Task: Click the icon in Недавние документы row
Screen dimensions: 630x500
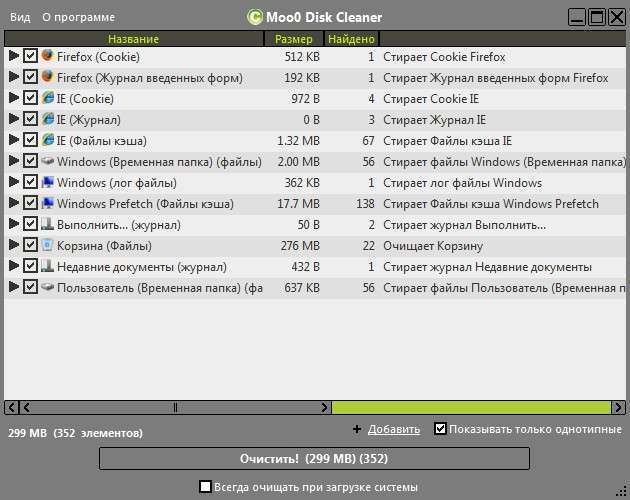Action: (47, 266)
